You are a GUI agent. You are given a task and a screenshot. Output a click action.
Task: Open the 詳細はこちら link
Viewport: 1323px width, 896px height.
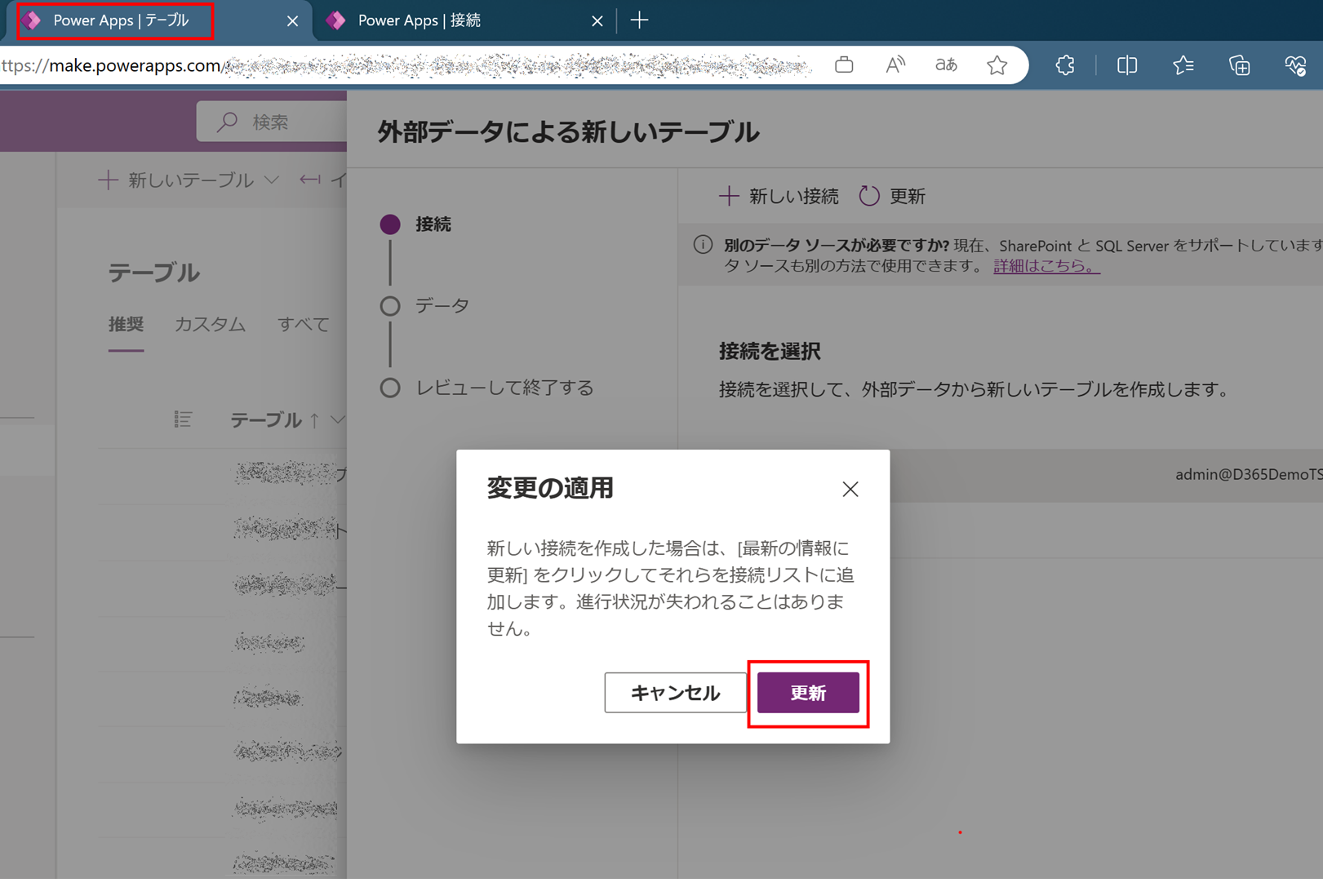(x=1046, y=264)
